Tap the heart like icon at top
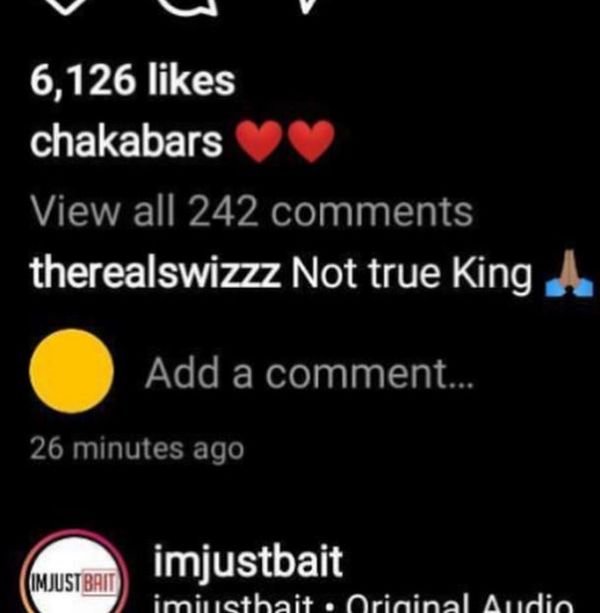Screen dimensions: 600x613 point(64,6)
